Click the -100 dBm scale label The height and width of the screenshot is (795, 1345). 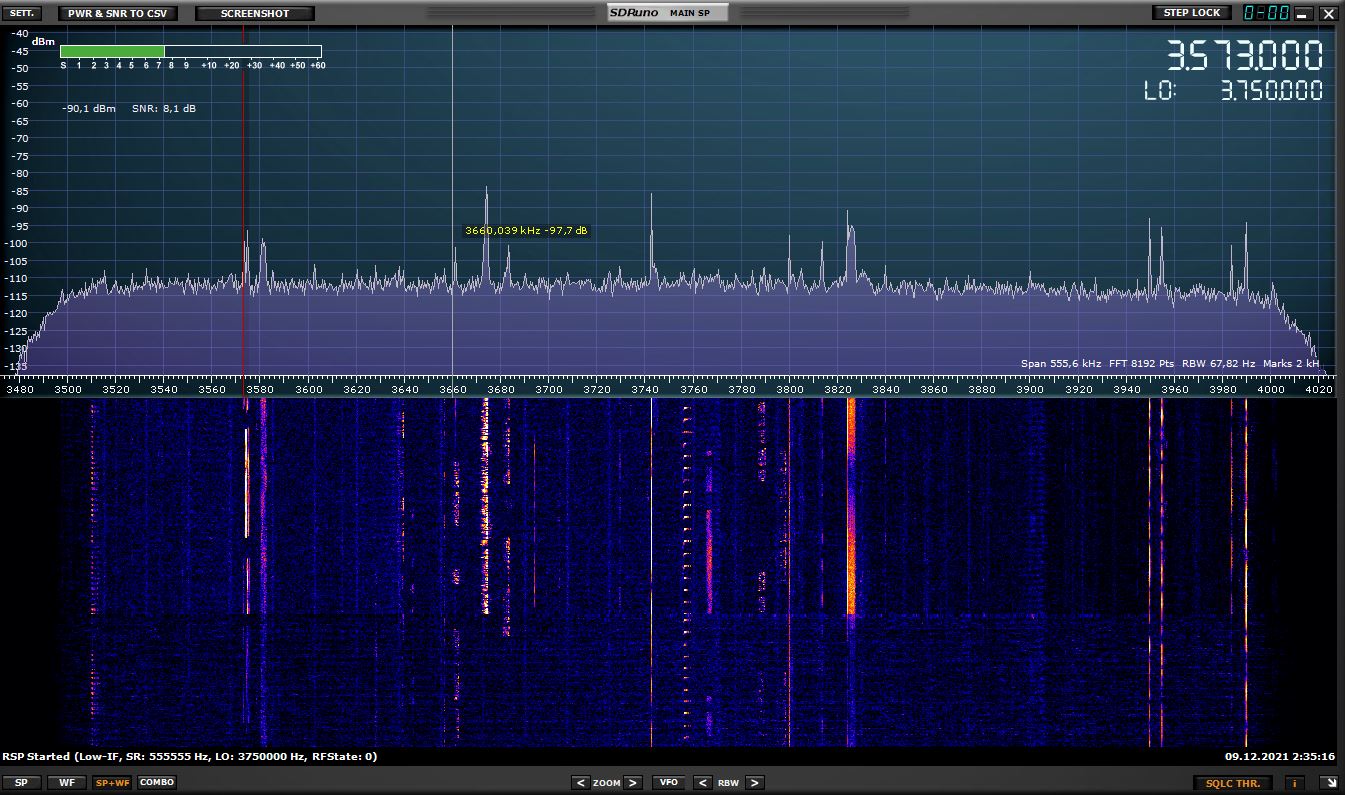18,243
